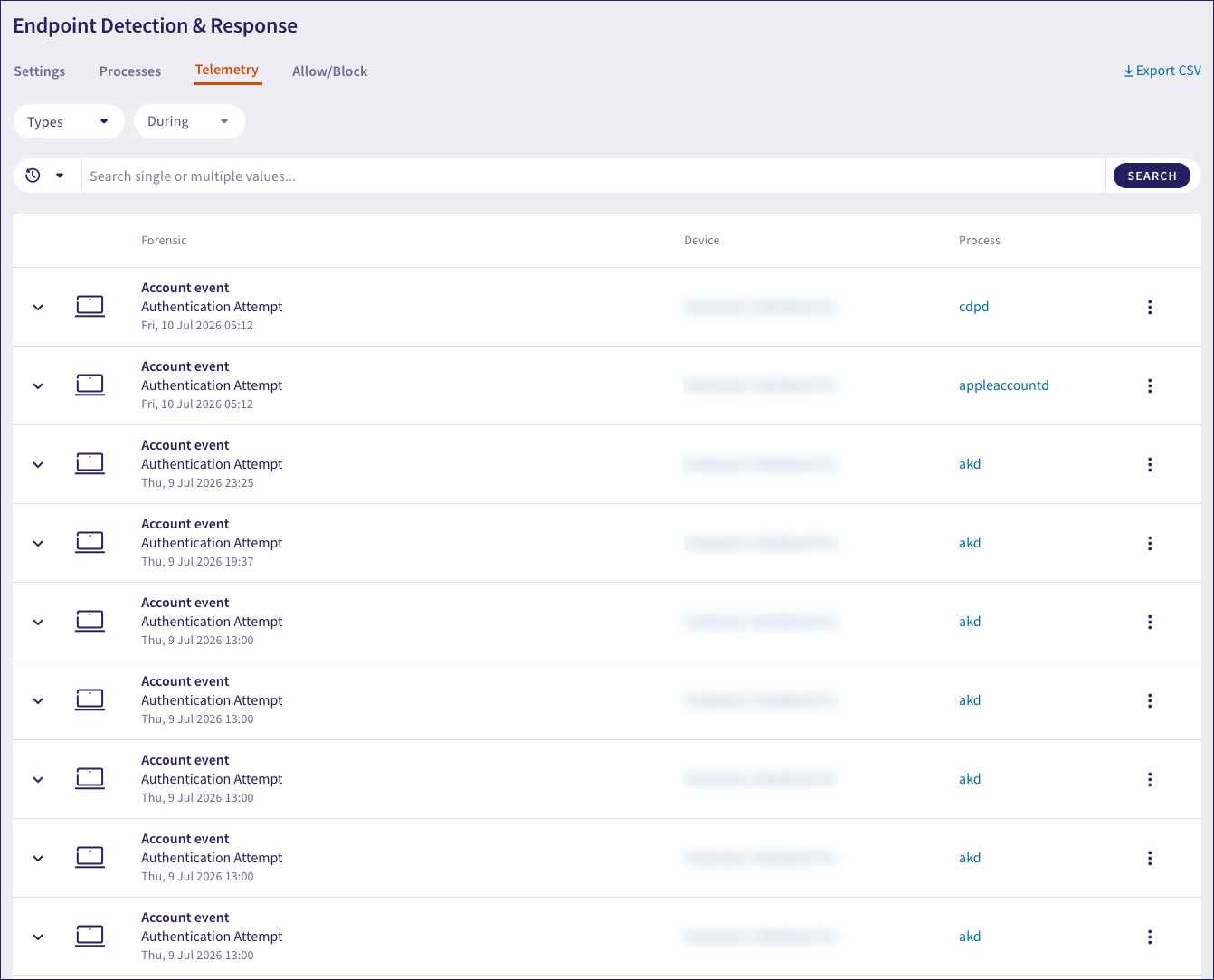Screen dimensions: 1214x980
Task: Open the cdpd process link
Action: click(974, 307)
